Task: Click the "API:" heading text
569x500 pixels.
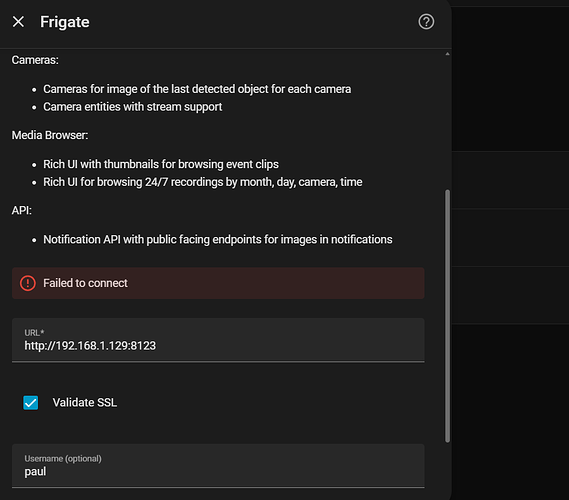Action: (x=22, y=210)
